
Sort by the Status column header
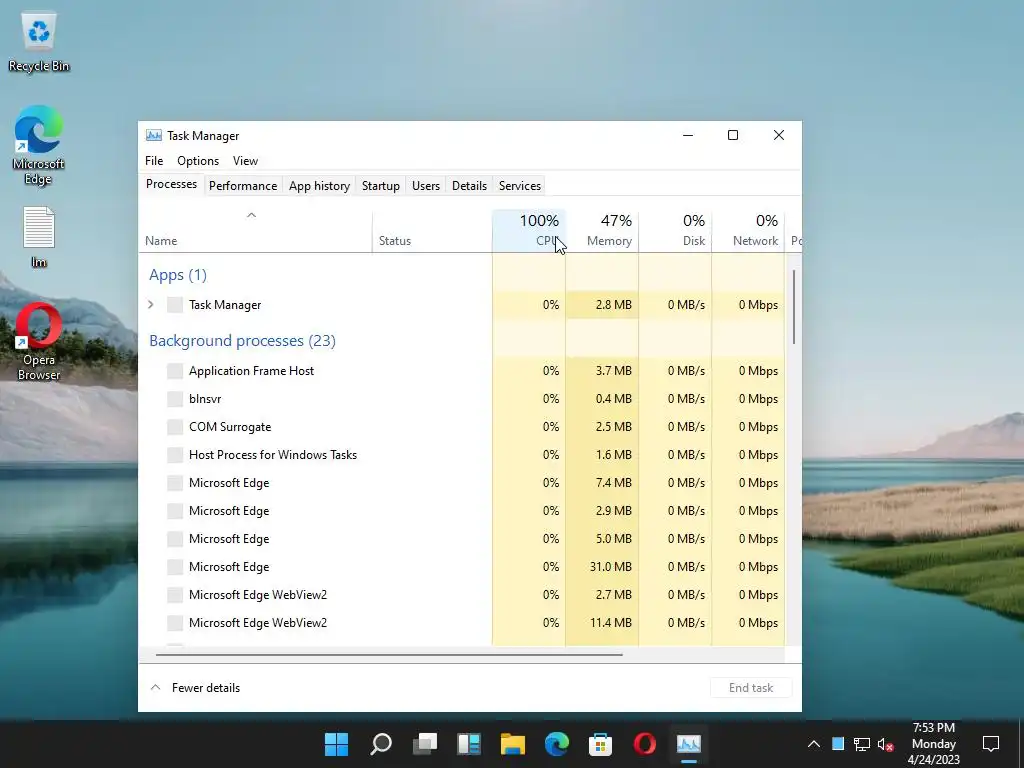tap(432, 231)
